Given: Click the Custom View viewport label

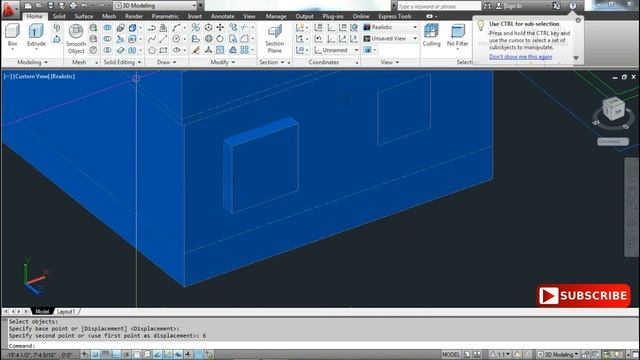Looking at the screenshot, I should 31,76.
